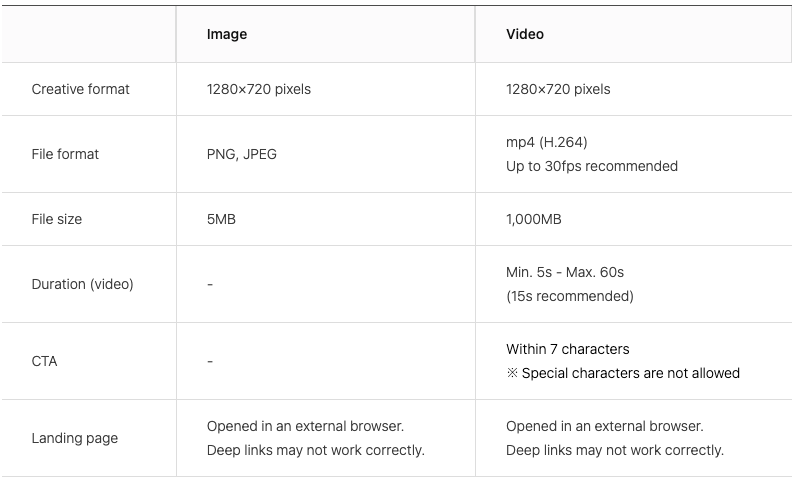The width and height of the screenshot is (794, 483).
Task: Click the (15s recommended) text
Action: (x=570, y=296)
